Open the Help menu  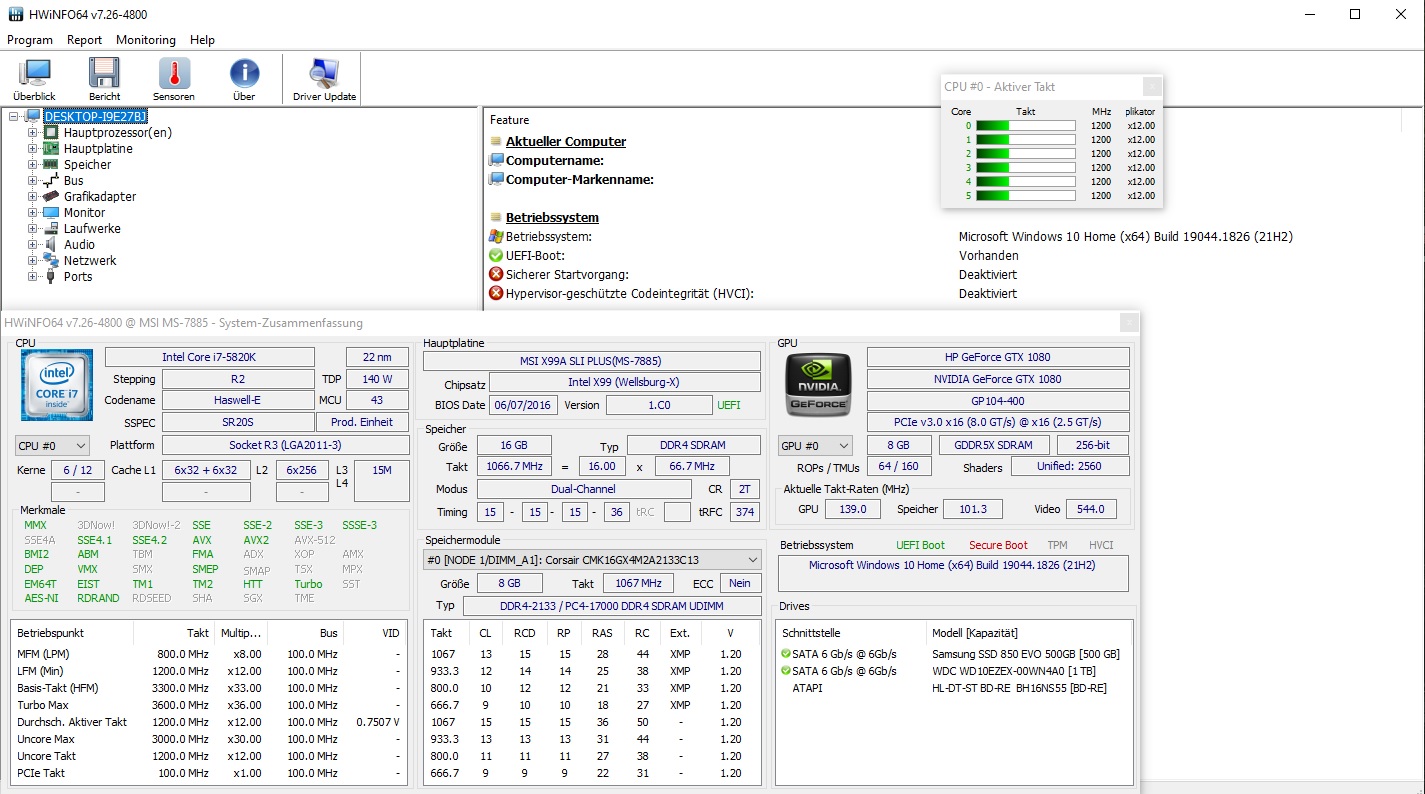[203, 40]
